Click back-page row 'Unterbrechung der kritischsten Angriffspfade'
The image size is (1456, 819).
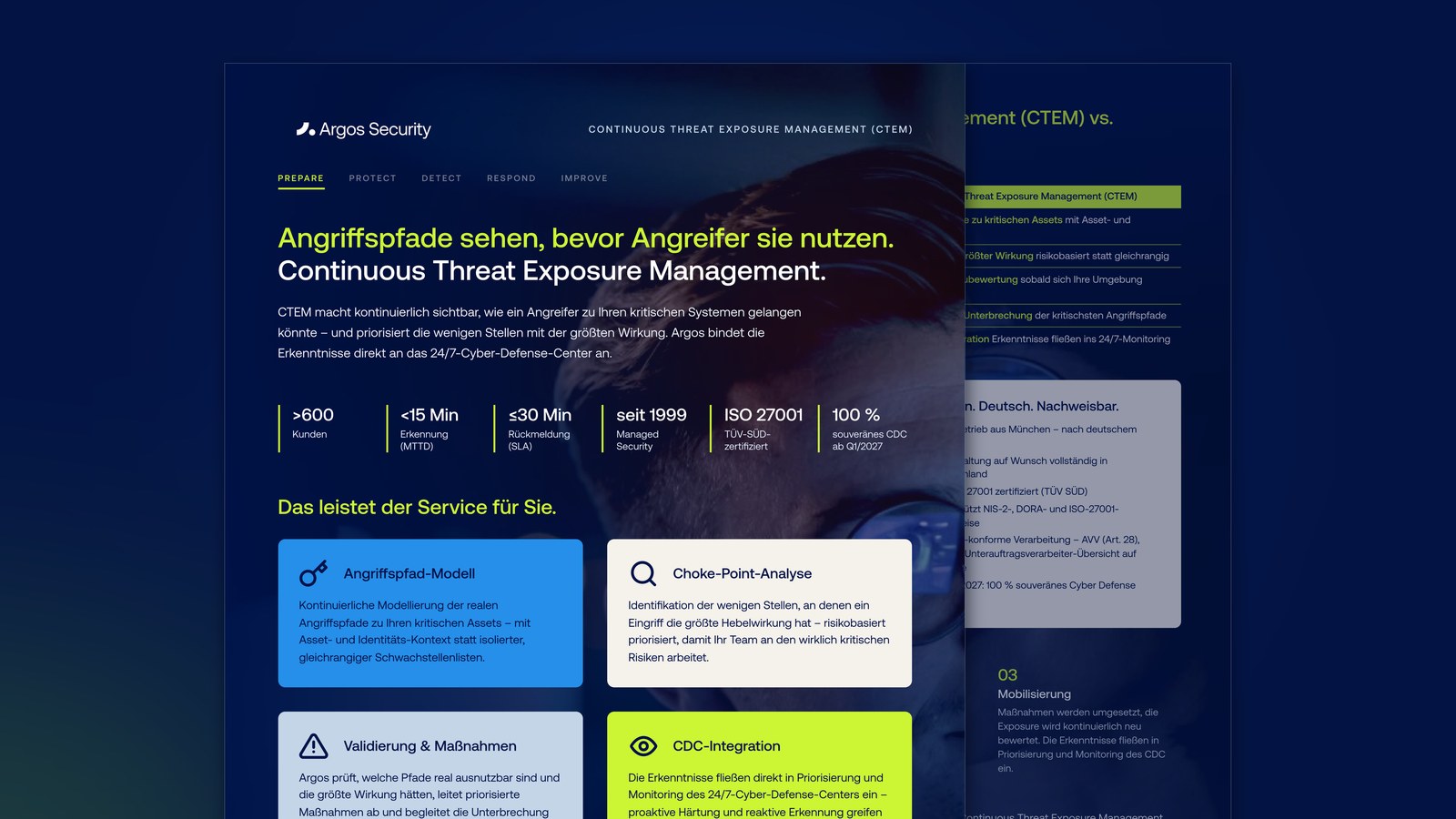(1066, 316)
